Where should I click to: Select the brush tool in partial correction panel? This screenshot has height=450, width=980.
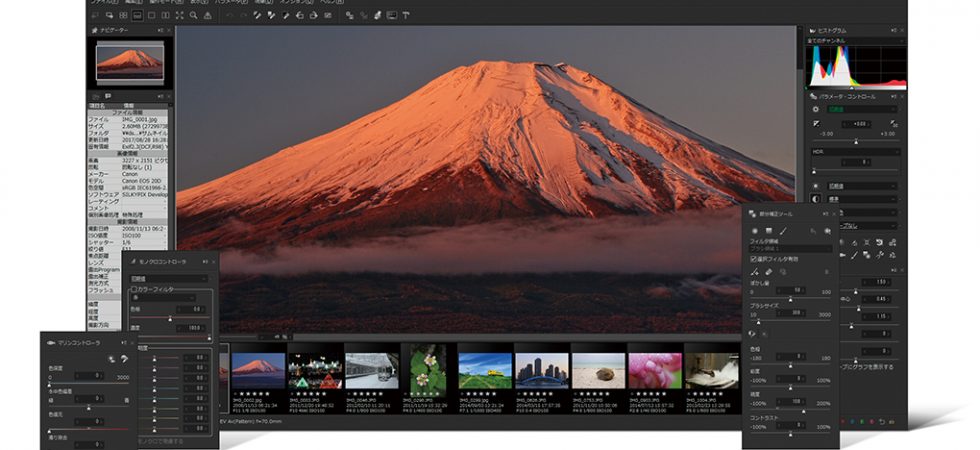(x=783, y=231)
